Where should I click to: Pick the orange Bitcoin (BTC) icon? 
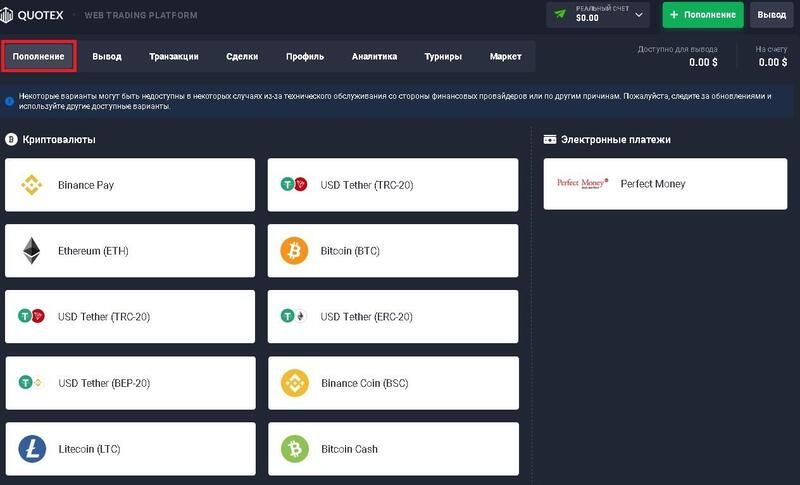(x=294, y=250)
